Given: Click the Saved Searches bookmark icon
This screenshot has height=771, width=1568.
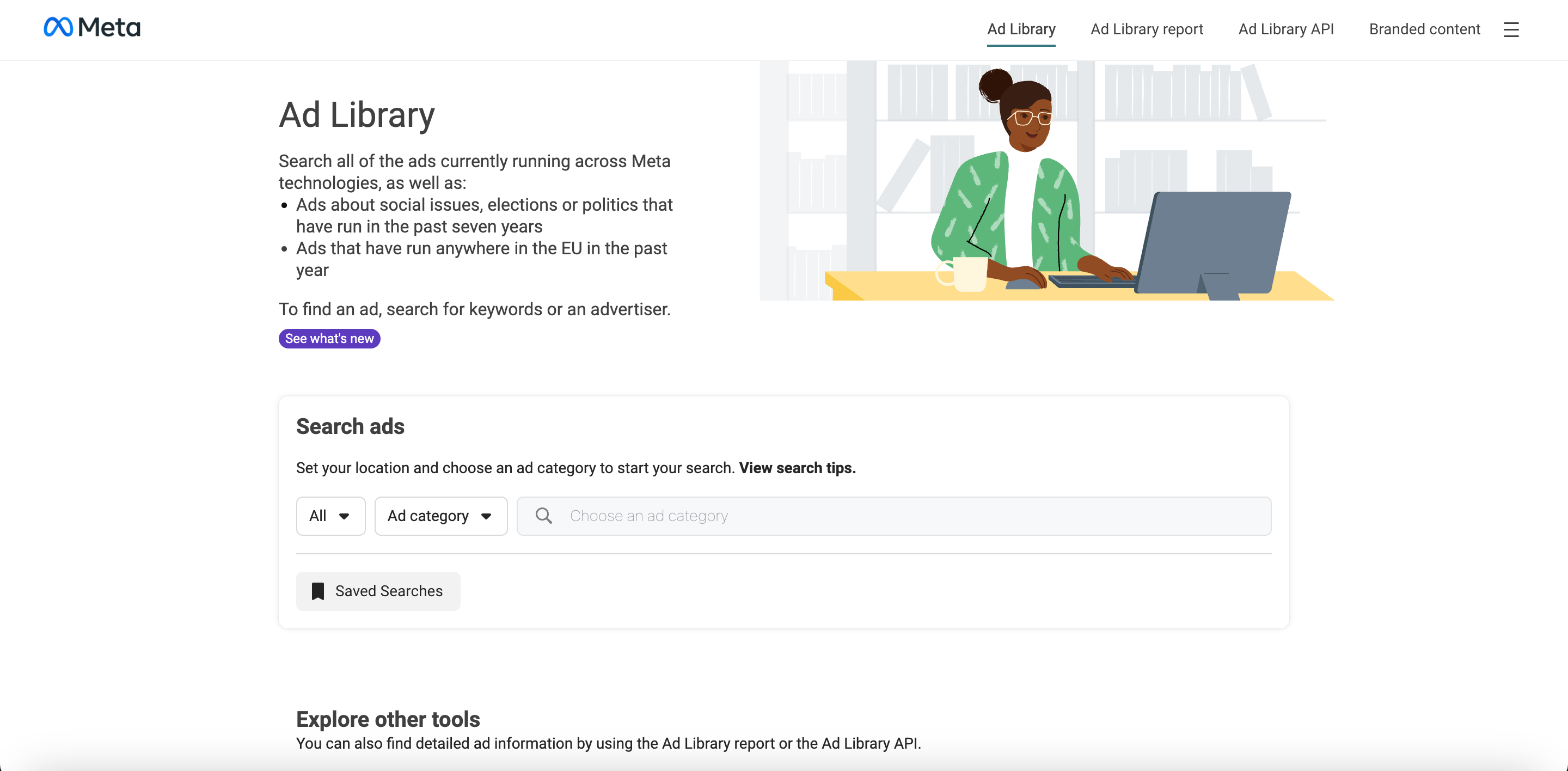Looking at the screenshot, I should click(x=318, y=591).
